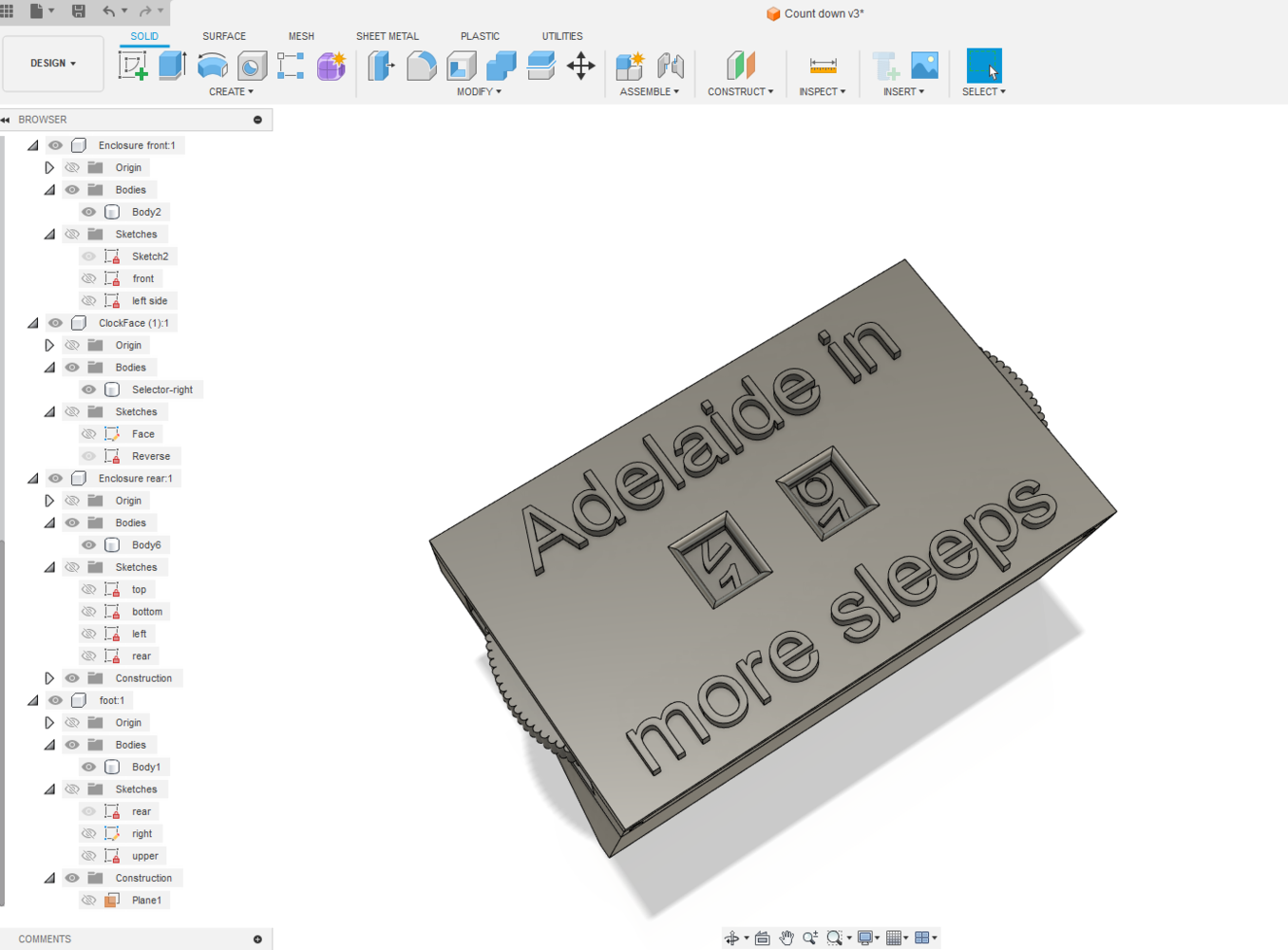
Task: Click the Save icon in the top bar
Action: (79, 11)
